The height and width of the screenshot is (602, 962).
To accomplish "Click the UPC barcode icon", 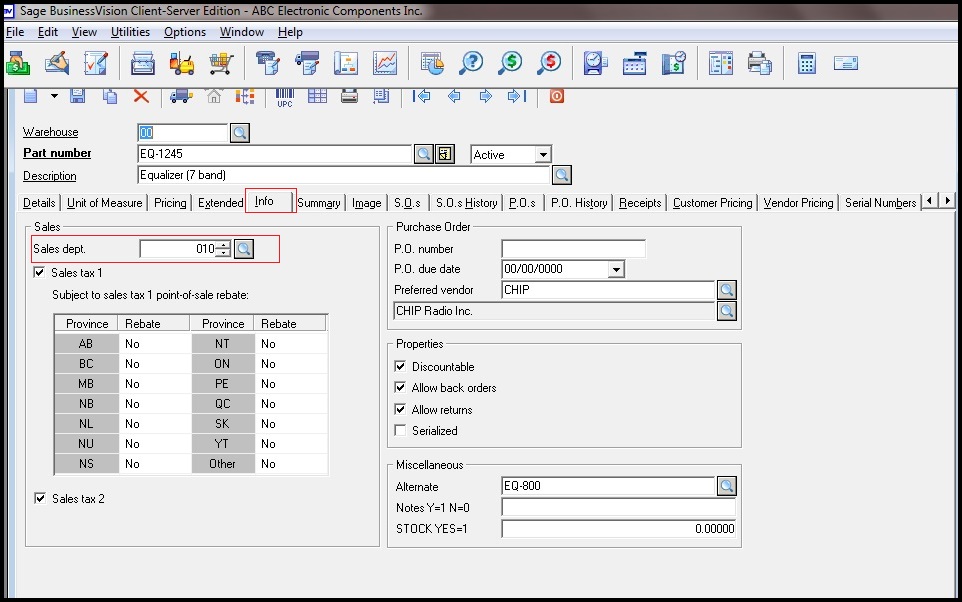I will point(285,97).
